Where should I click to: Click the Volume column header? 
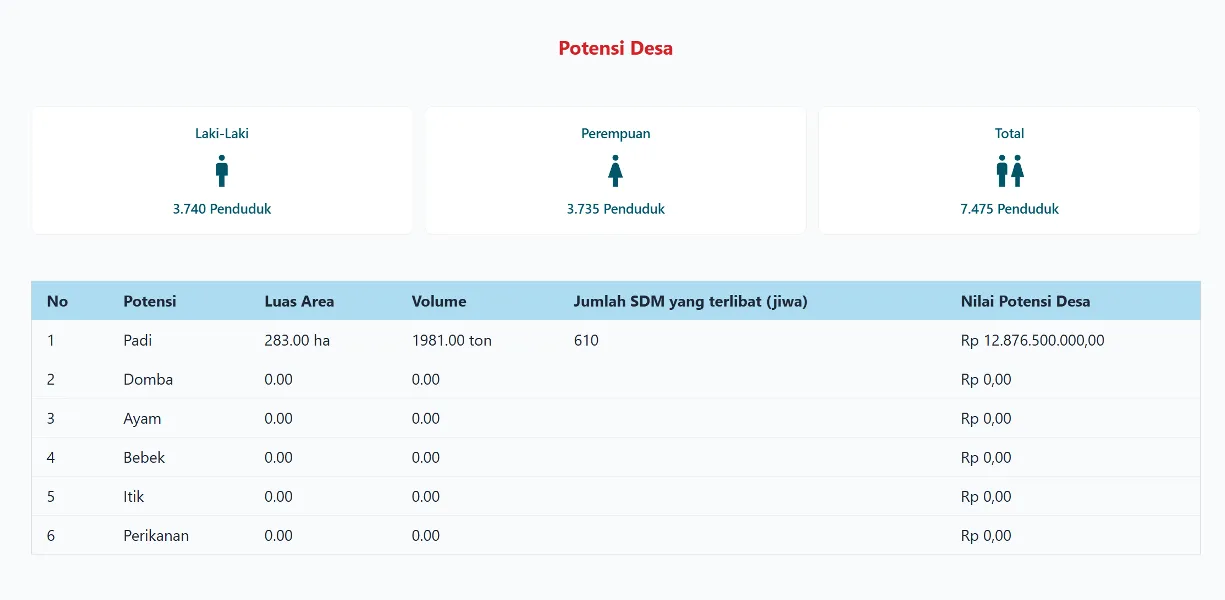point(439,301)
